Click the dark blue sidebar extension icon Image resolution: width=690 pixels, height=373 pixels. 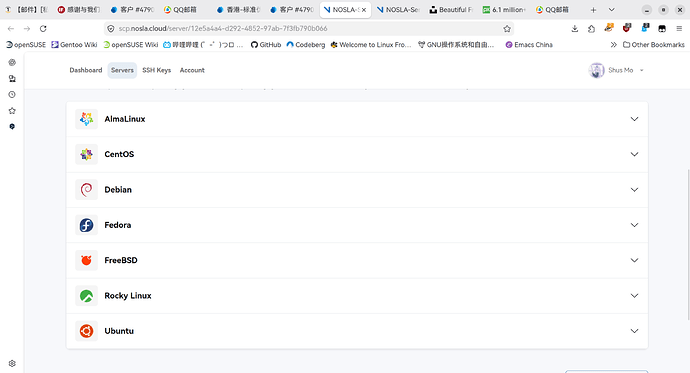click(12, 126)
